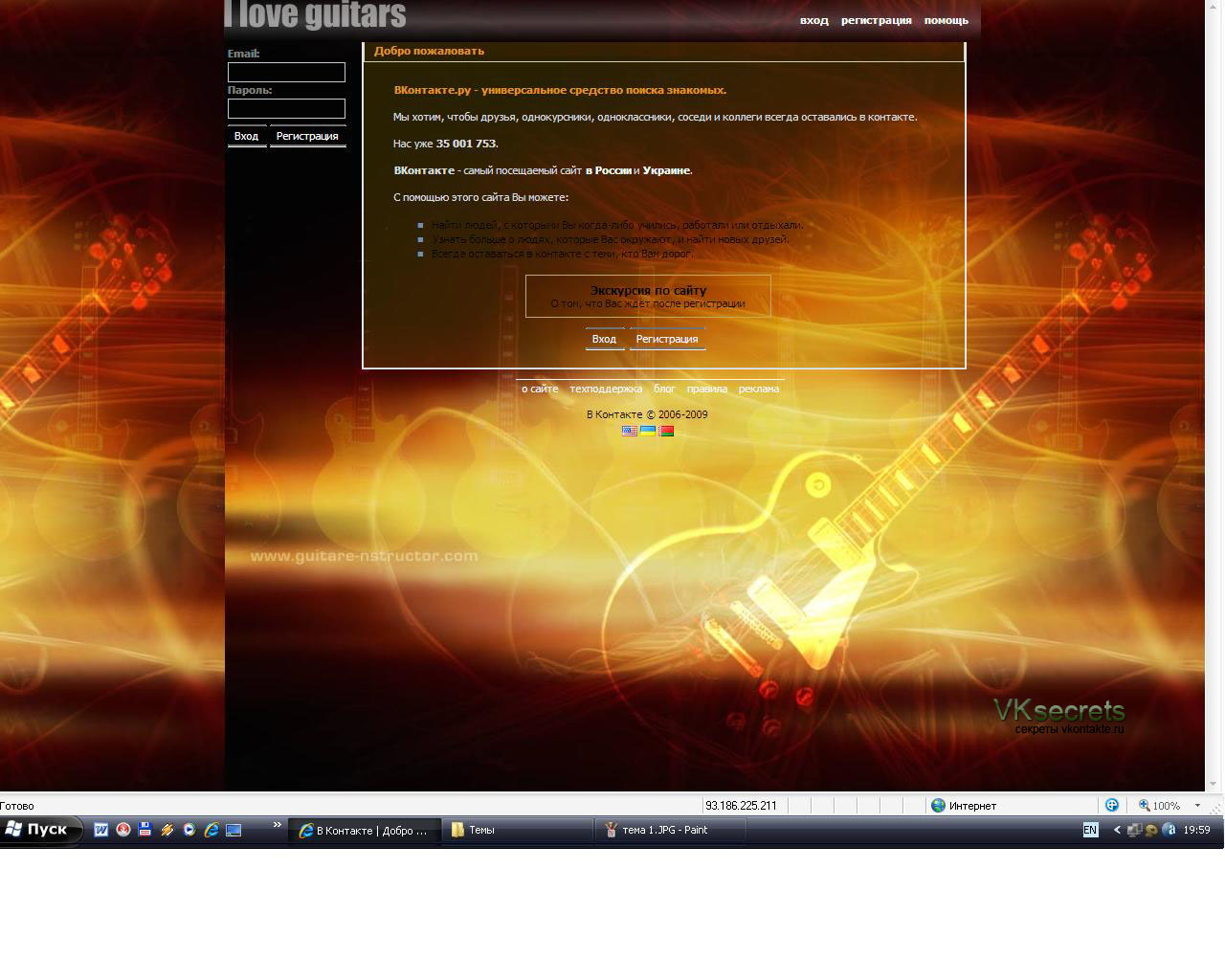Open Internet Explorer from quick launch
1225x980 pixels.
click(211, 830)
